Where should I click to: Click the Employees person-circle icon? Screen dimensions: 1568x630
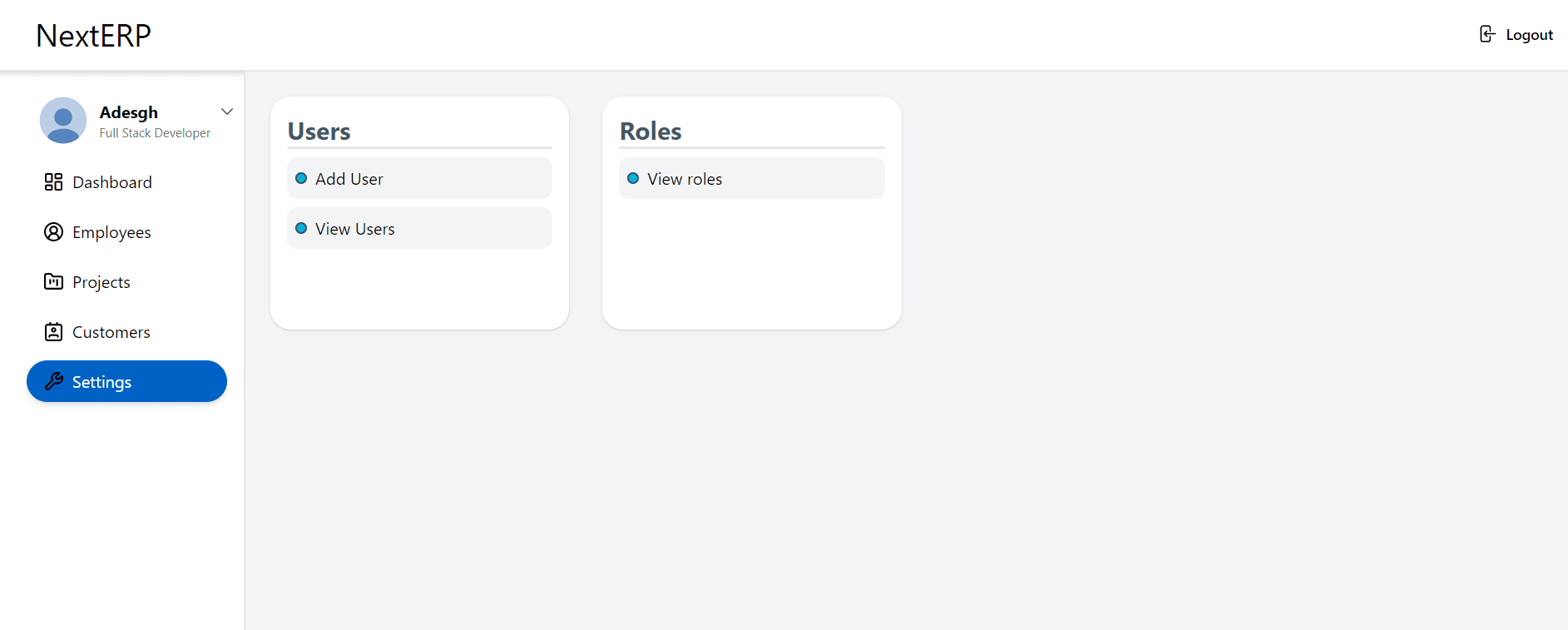[x=53, y=232]
